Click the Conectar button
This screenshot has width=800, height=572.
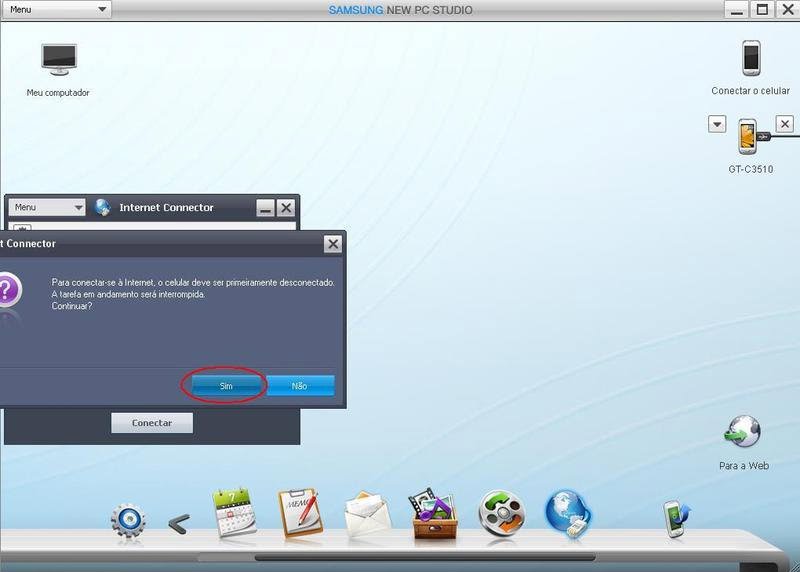pos(152,423)
